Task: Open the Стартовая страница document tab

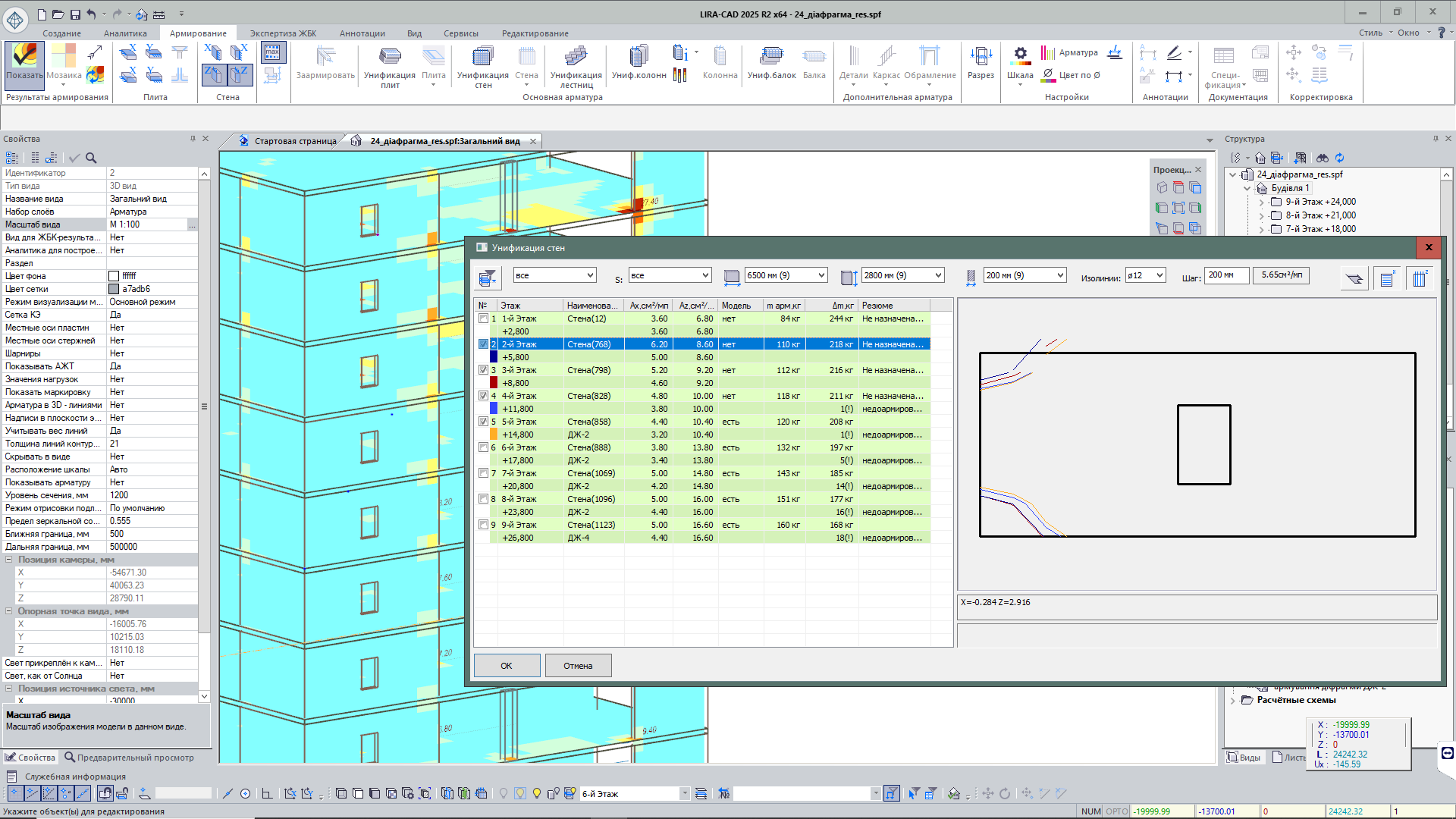Action: point(294,141)
